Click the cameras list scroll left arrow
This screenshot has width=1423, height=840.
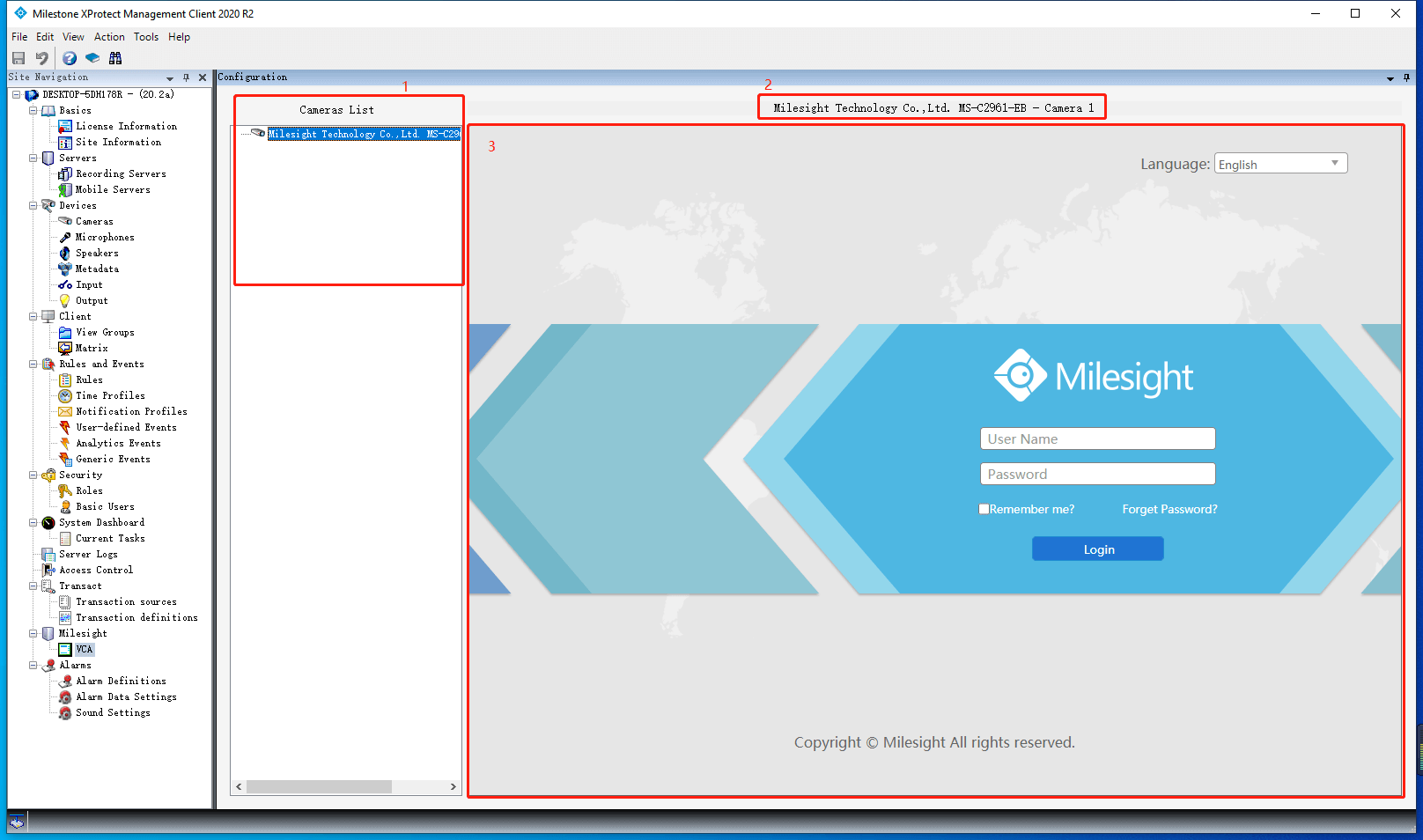[x=239, y=786]
